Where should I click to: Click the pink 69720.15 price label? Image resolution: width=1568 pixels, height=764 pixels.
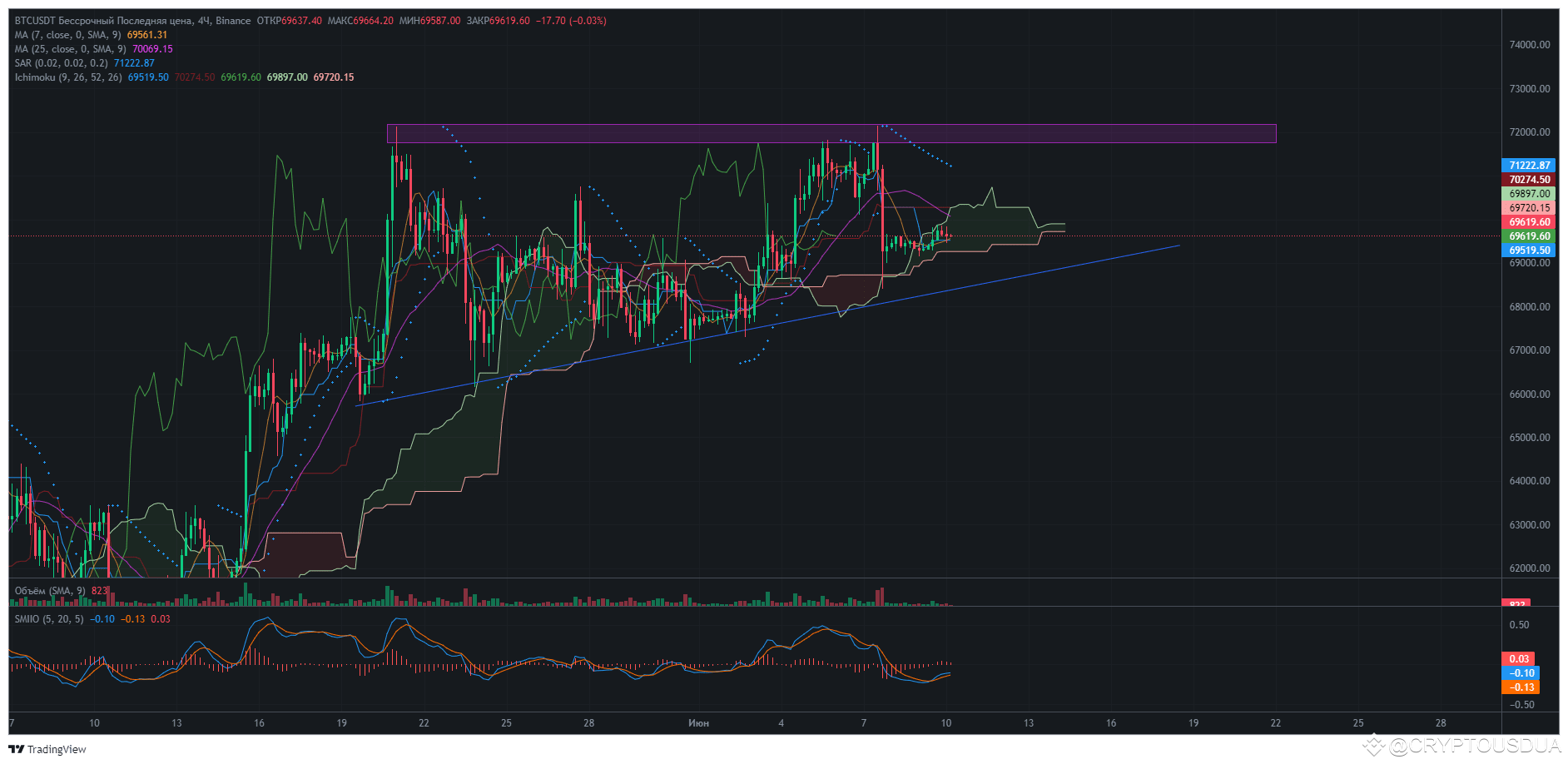tap(1529, 208)
